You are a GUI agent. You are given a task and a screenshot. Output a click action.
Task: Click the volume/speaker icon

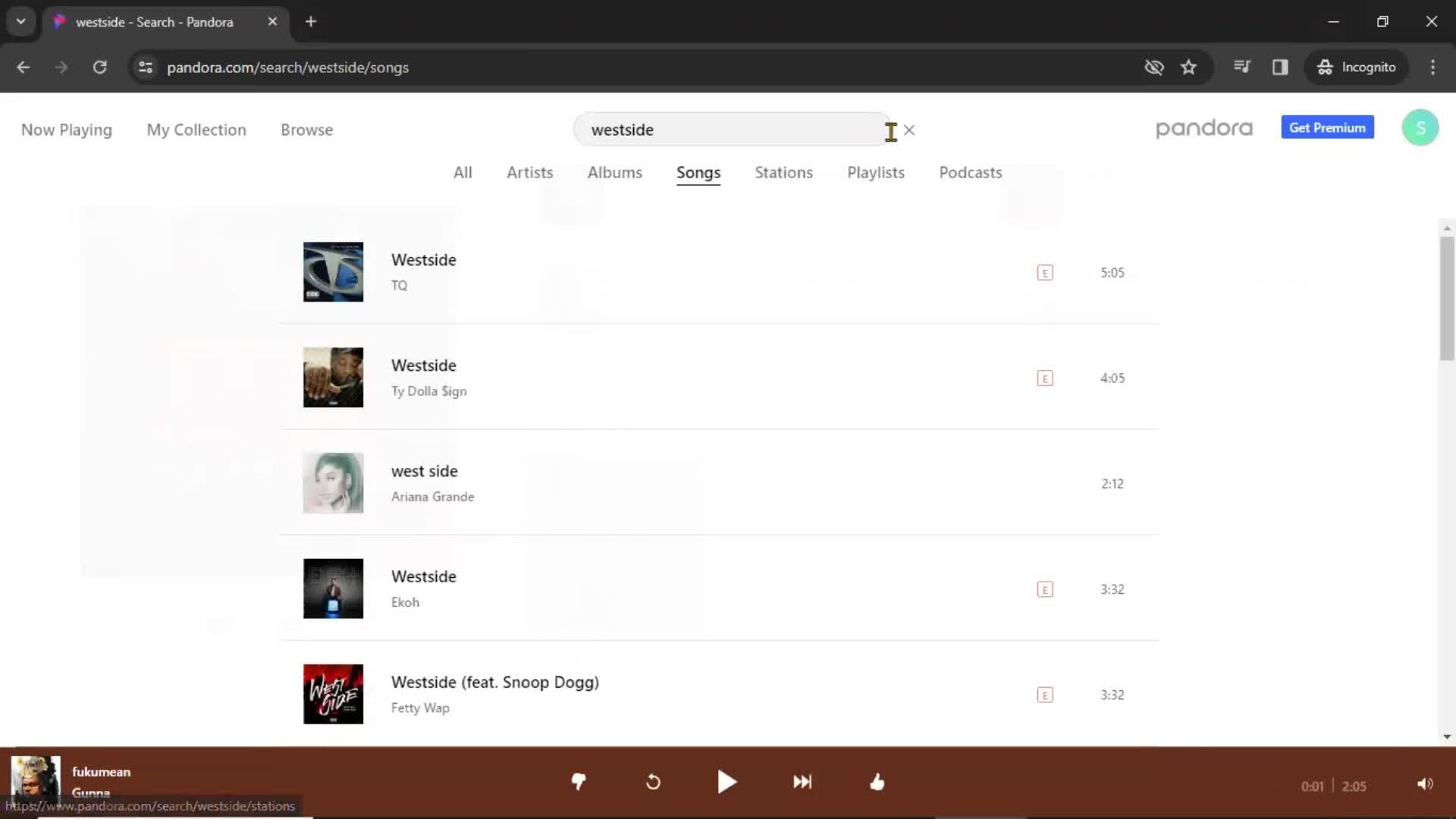pyautogui.click(x=1425, y=783)
